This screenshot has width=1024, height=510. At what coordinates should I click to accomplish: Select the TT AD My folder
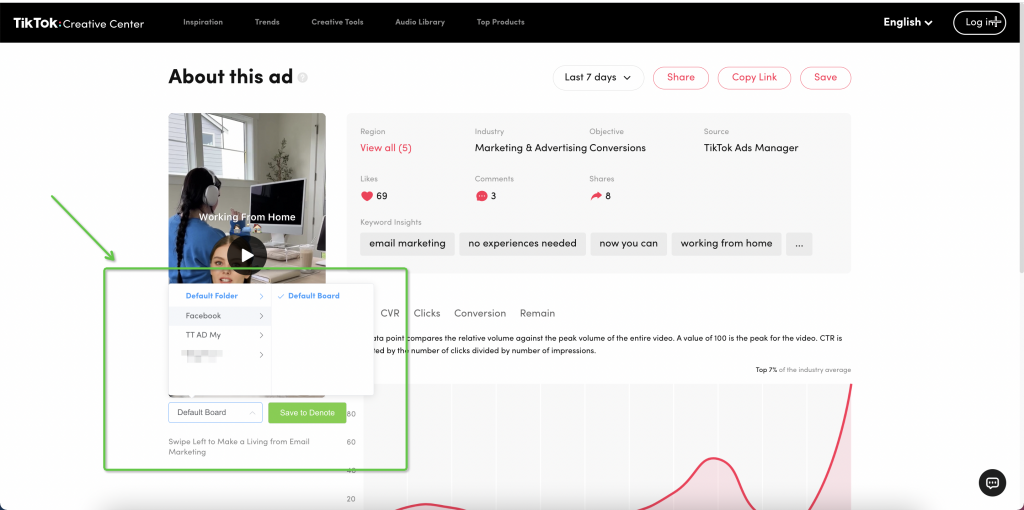point(220,335)
